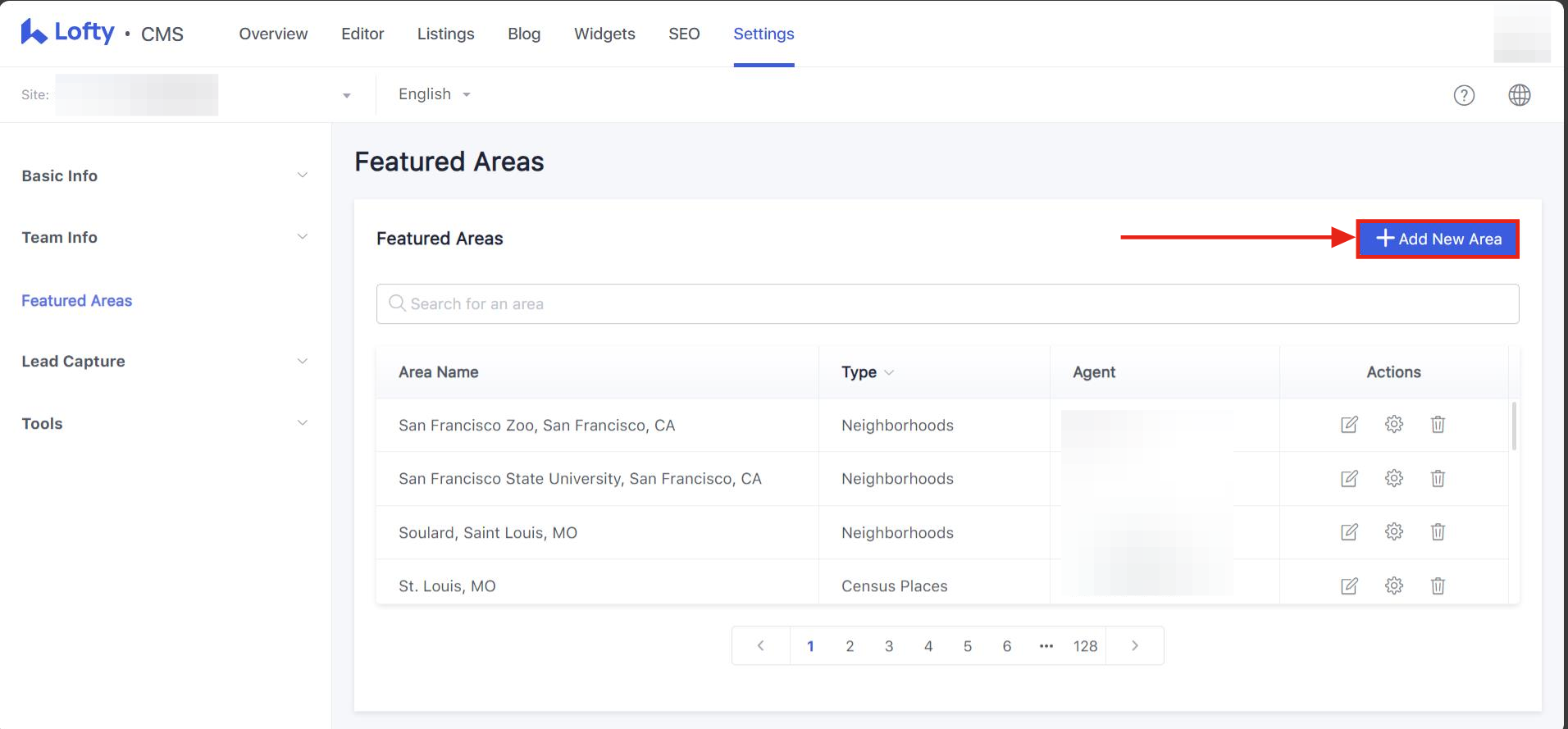Select Featured Areas in the sidebar

77,301
